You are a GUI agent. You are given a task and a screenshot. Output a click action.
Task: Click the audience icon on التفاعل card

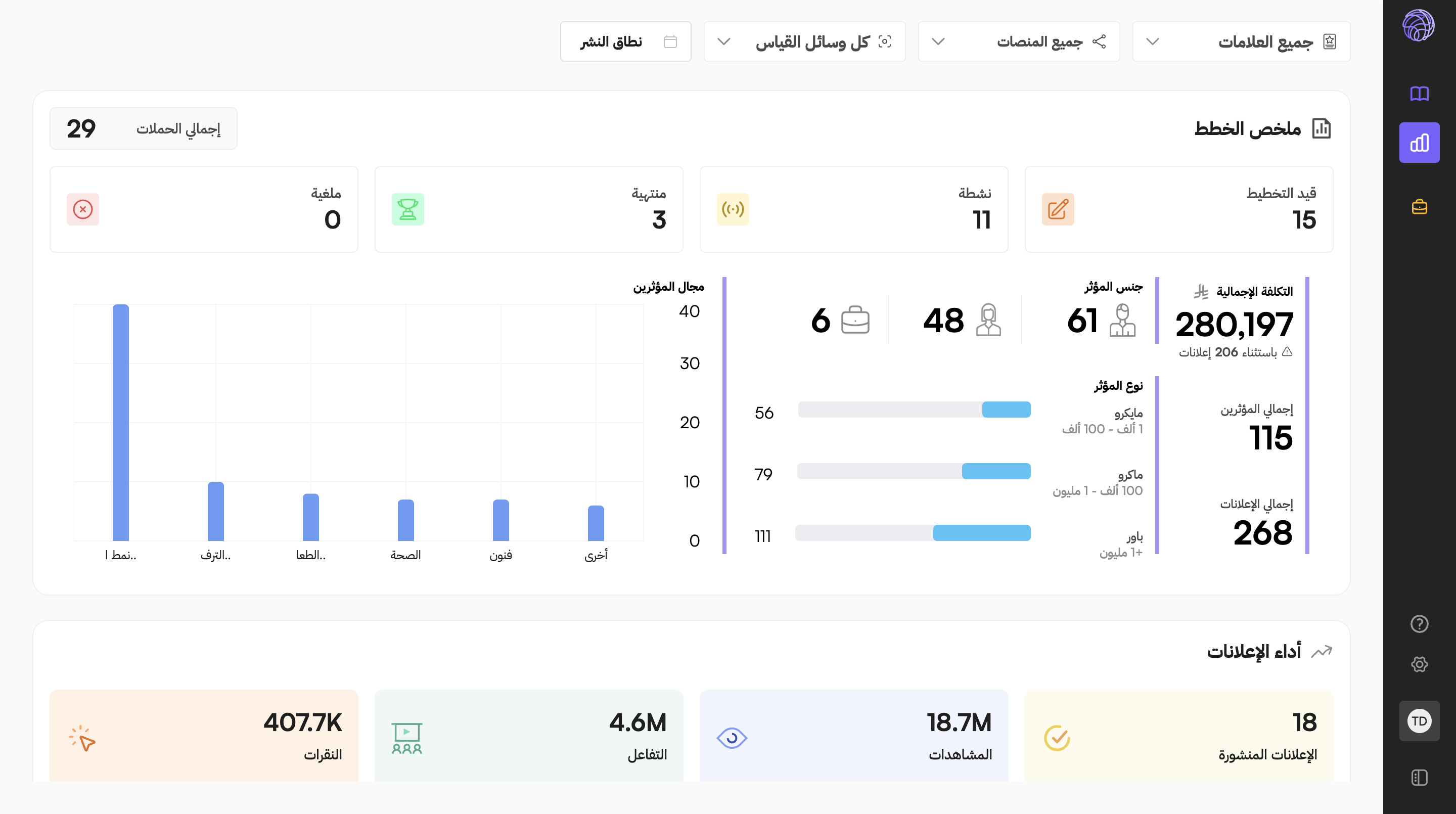point(407,738)
